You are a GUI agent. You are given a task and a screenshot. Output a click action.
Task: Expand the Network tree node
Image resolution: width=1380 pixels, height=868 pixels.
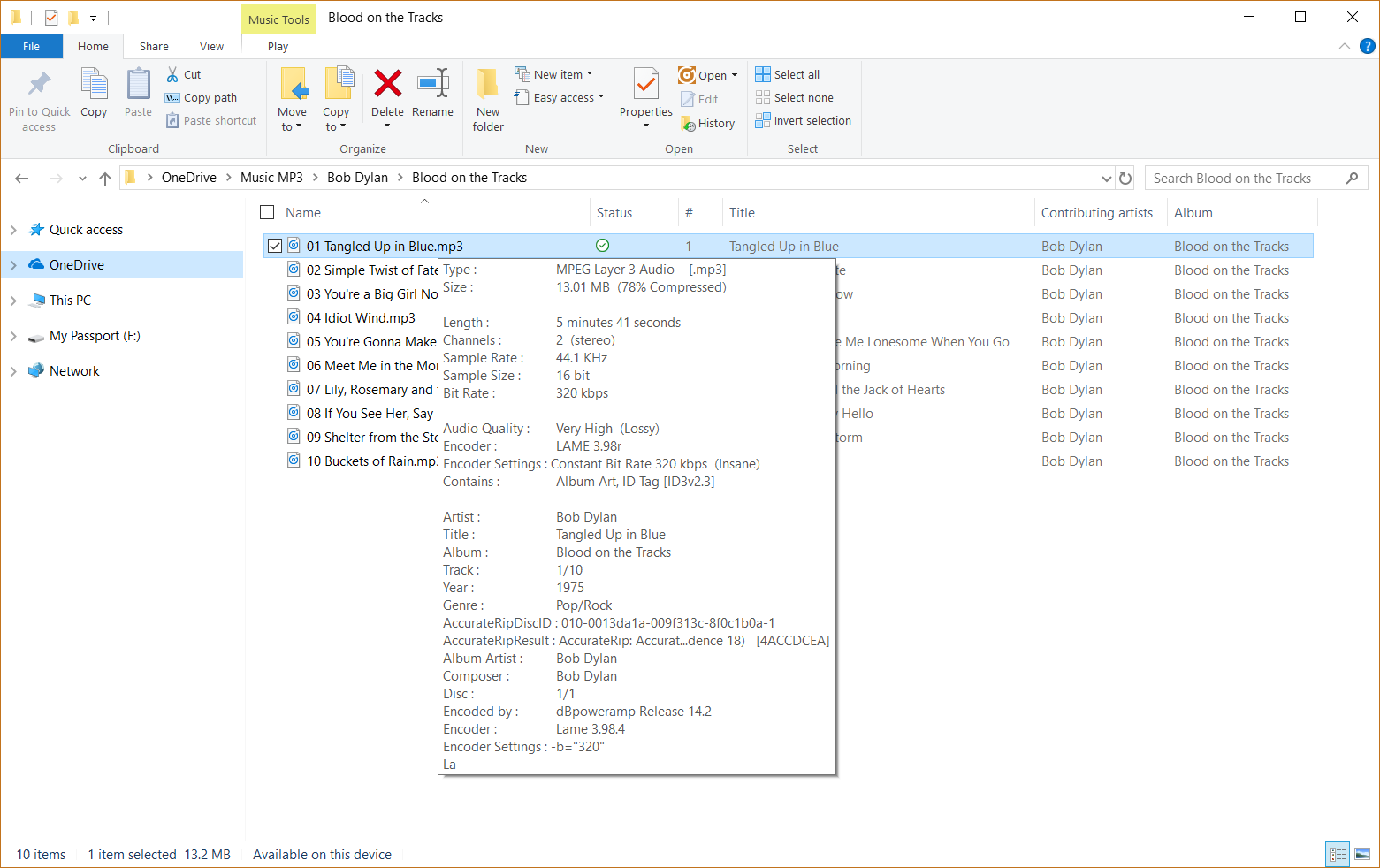[13, 371]
